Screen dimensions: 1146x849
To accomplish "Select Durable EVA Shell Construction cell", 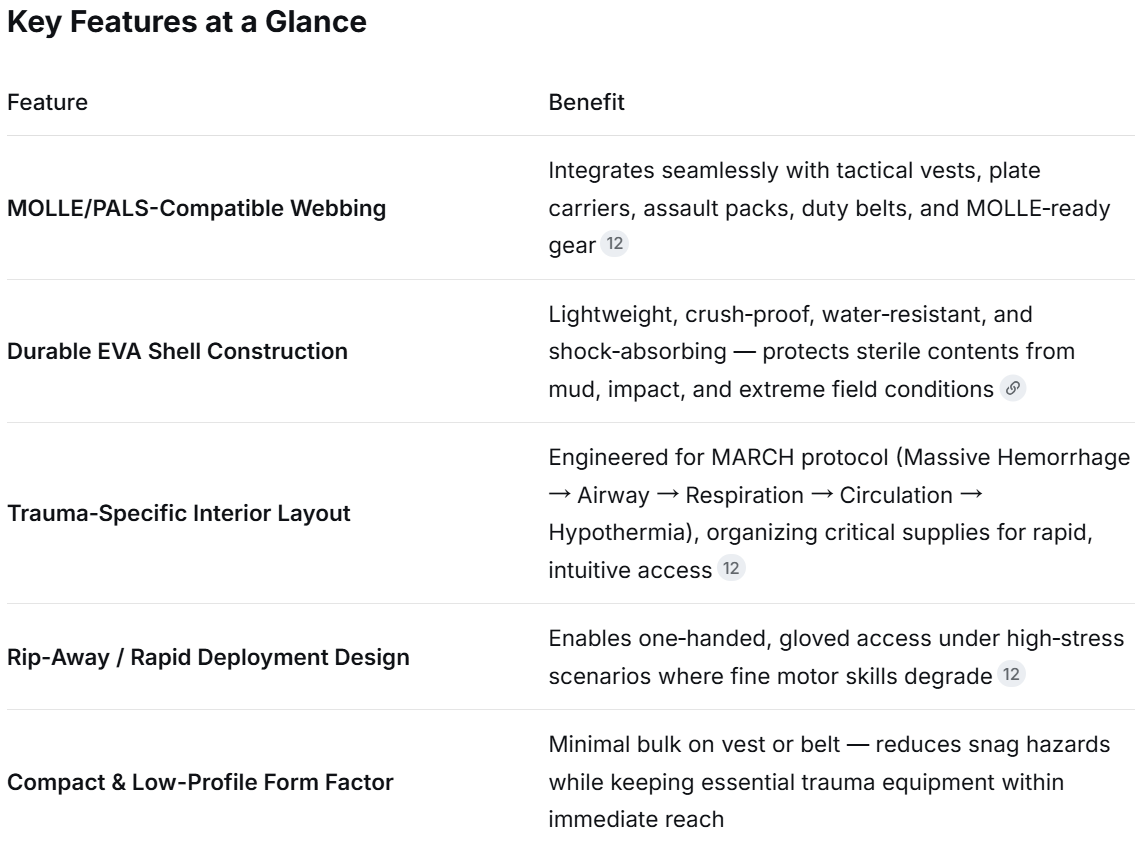I will [x=178, y=351].
